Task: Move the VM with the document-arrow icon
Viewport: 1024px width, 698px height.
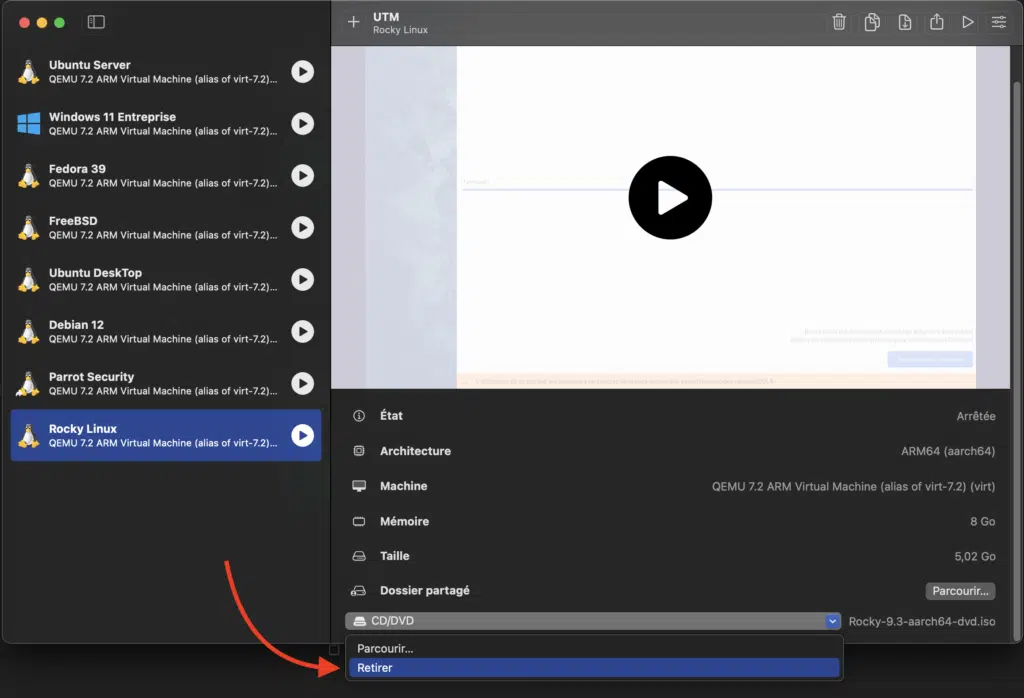Action: pos(904,22)
